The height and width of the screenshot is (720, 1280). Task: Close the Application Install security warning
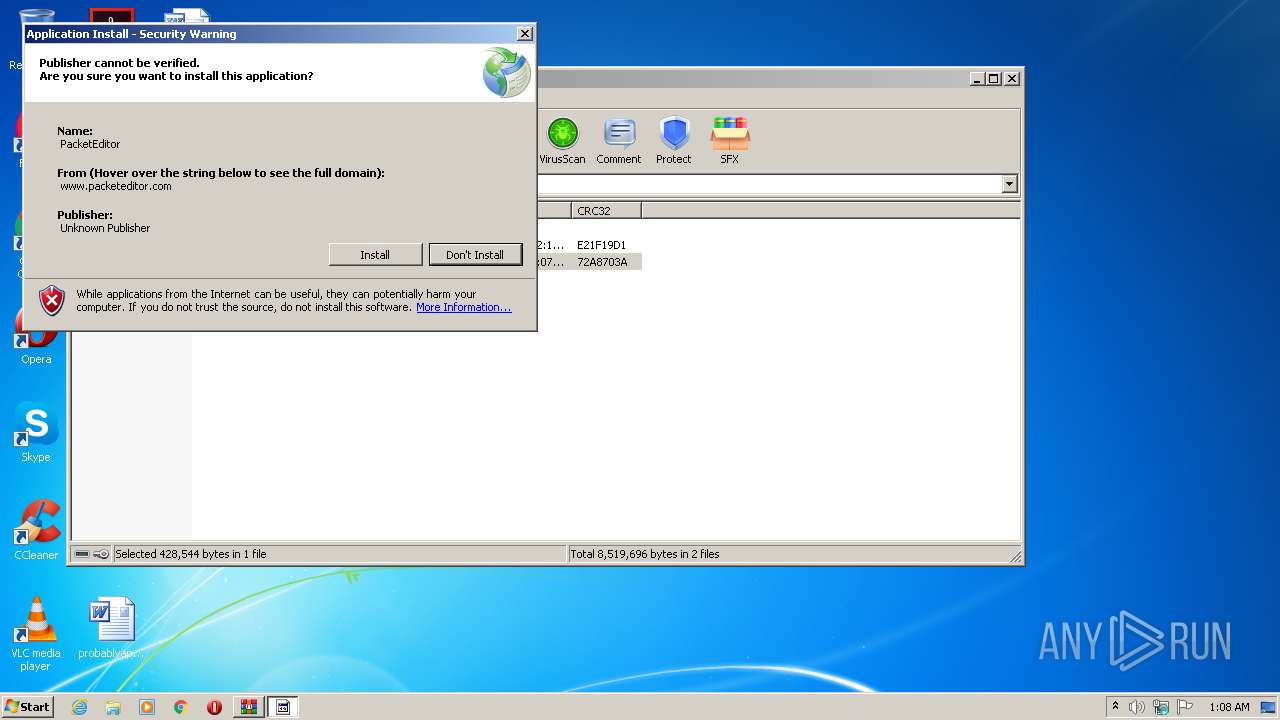click(x=524, y=34)
